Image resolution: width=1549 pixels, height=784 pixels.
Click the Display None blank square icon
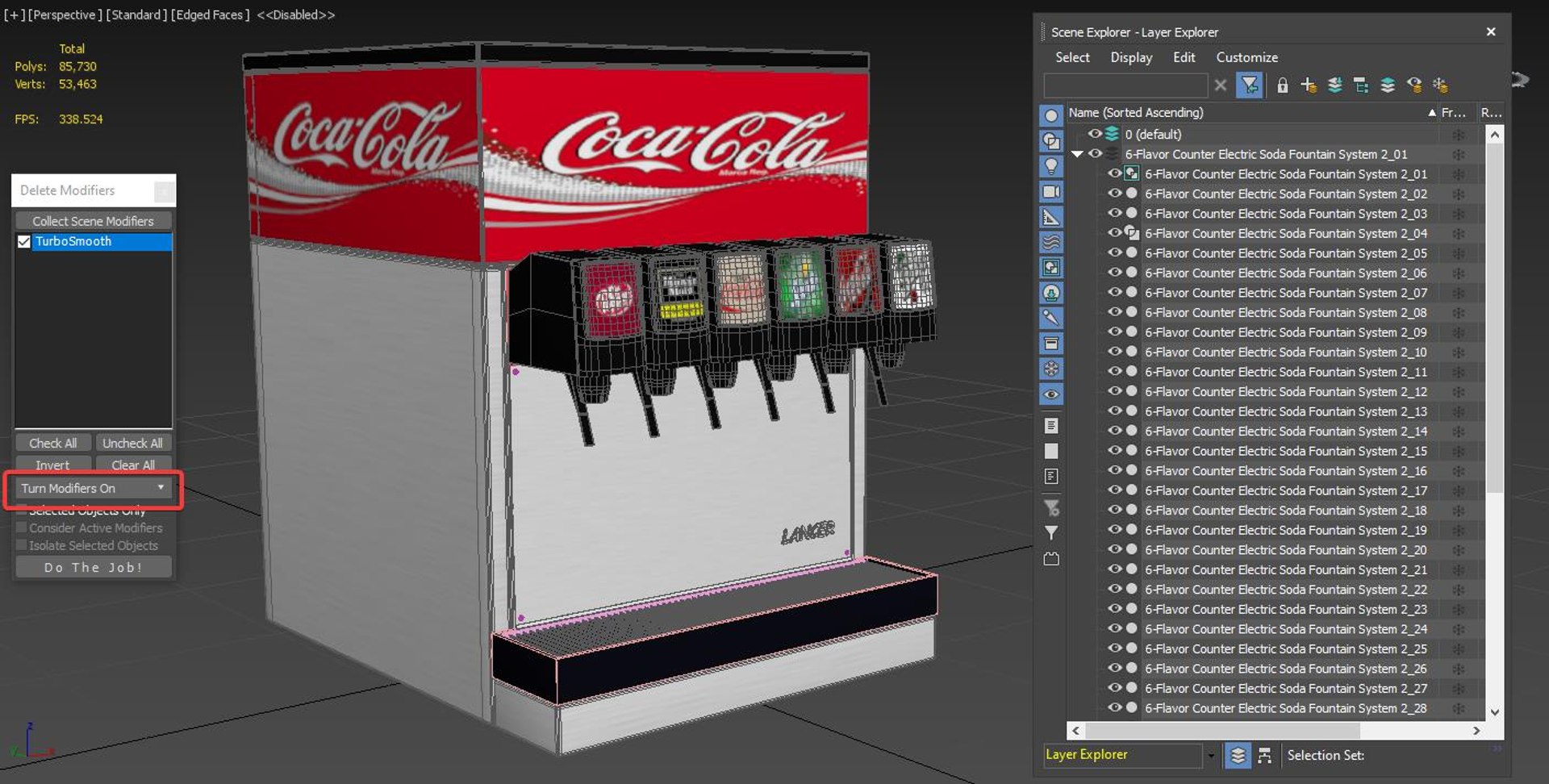(x=1051, y=451)
